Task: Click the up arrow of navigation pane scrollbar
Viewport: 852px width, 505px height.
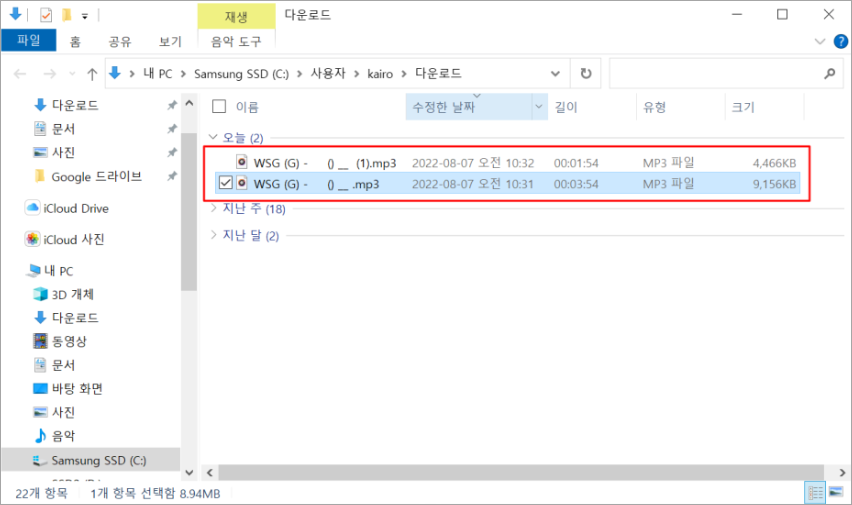Action: tap(189, 103)
